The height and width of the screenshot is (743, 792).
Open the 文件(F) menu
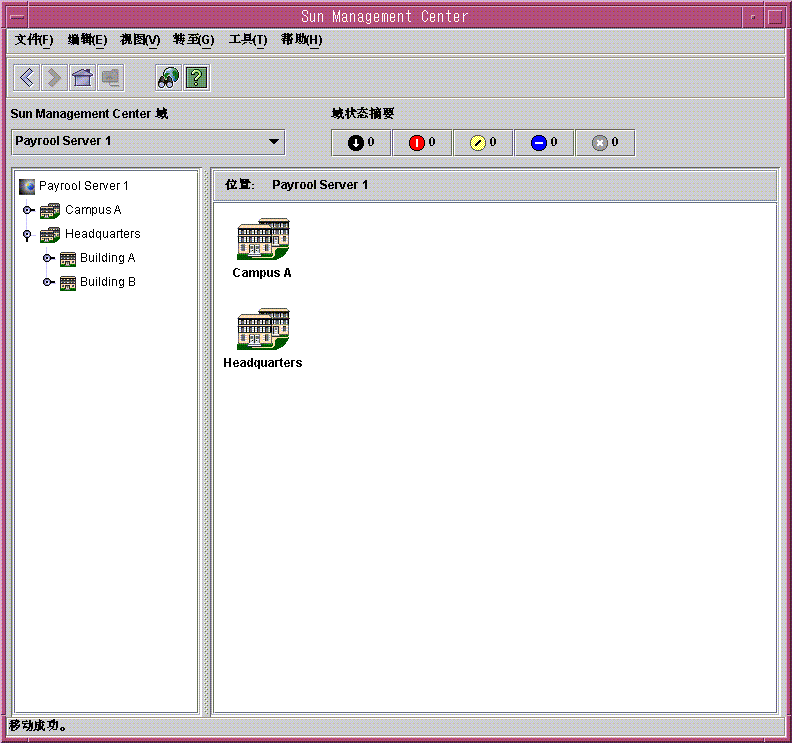[x=34, y=40]
